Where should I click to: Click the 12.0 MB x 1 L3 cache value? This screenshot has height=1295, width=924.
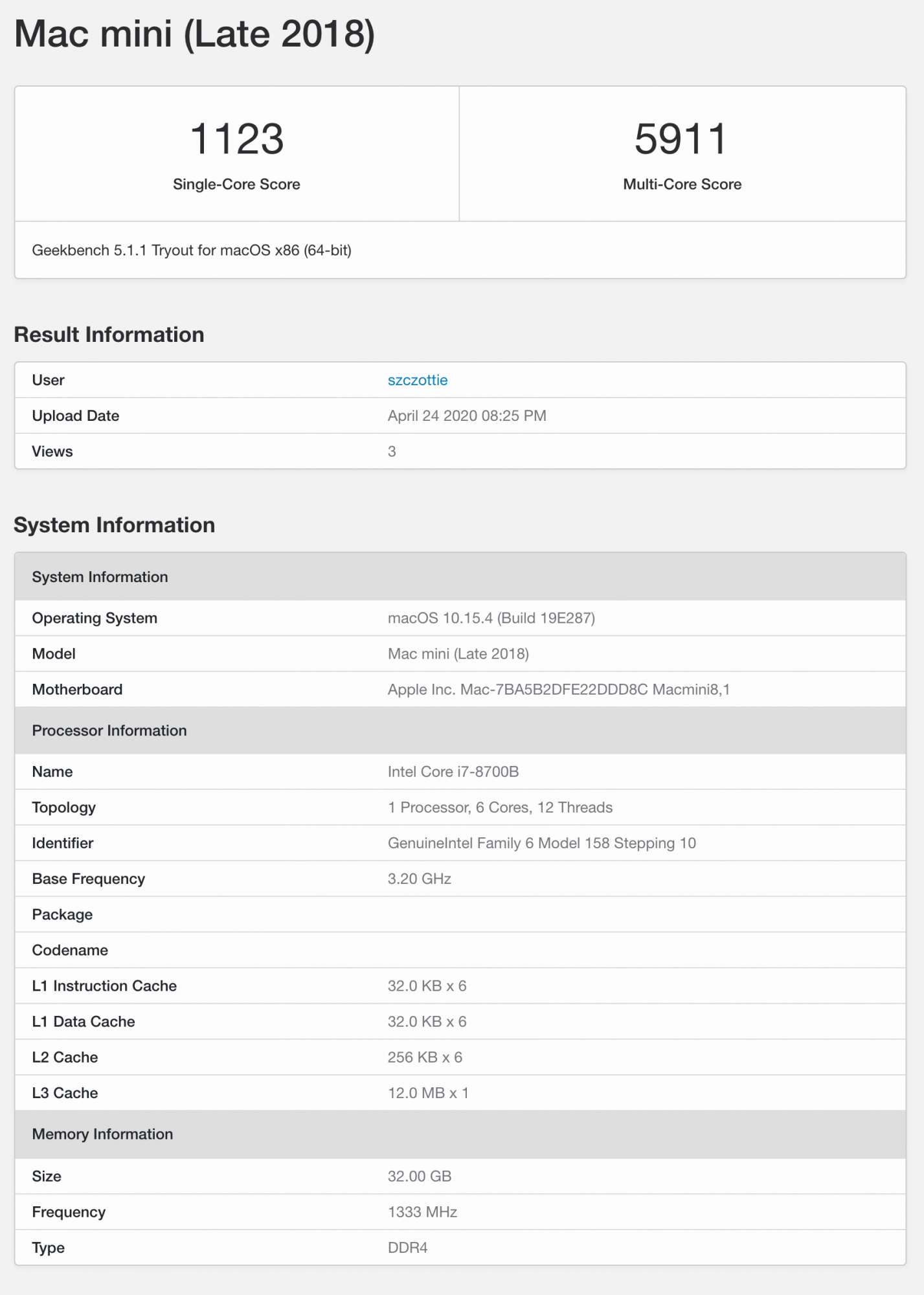[x=428, y=1093]
